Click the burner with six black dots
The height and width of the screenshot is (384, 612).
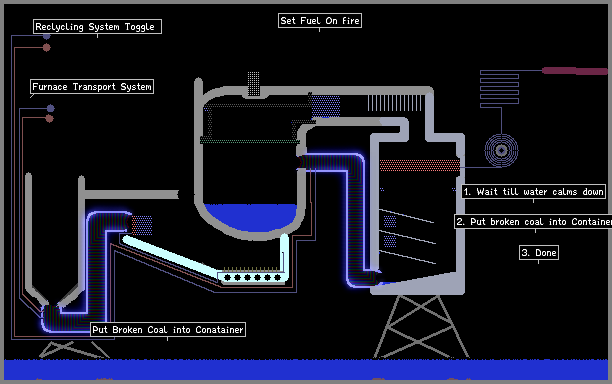[253, 277]
